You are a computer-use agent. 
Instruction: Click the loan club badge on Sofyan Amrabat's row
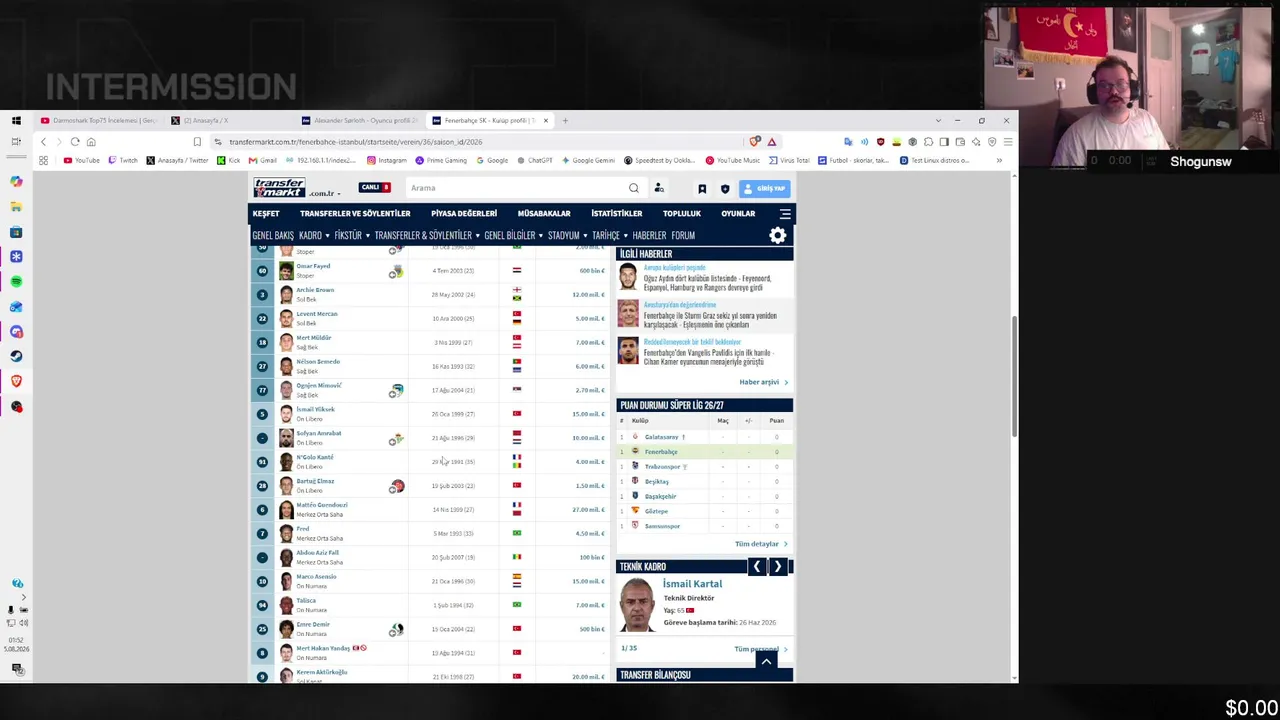396,438
